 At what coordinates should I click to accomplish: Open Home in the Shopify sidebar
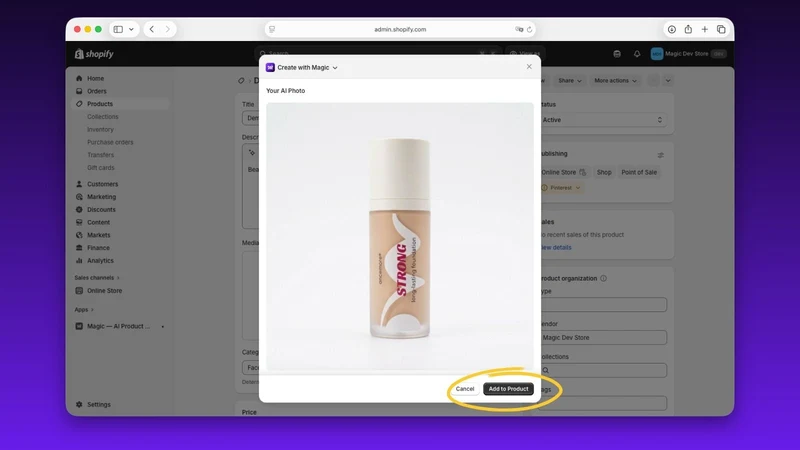pos(95,79)
